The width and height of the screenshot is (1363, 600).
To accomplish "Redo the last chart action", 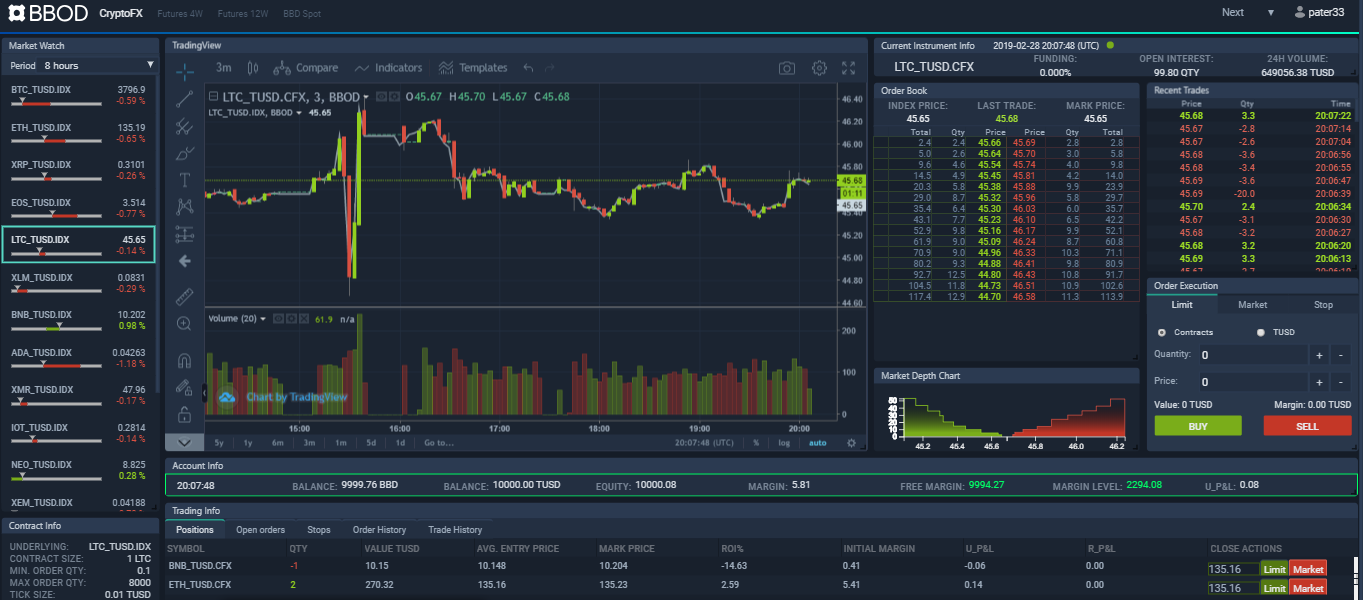I will point(550,68).
